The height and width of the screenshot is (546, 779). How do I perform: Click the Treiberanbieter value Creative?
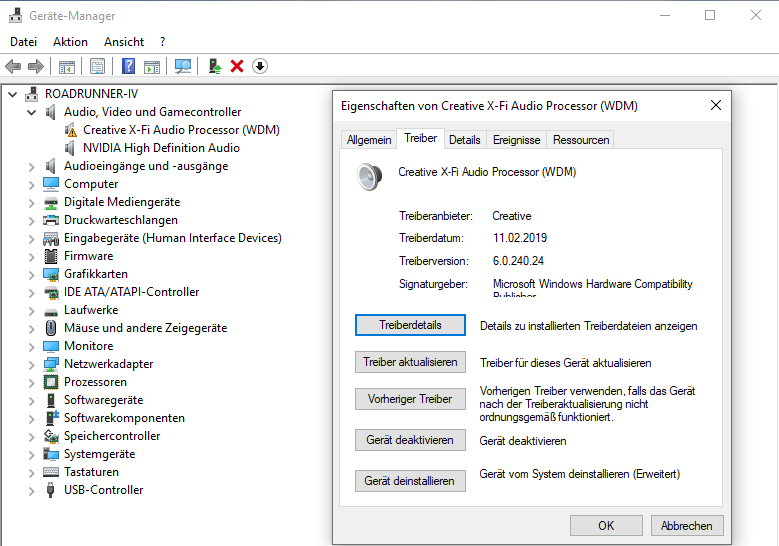(512, 216)
